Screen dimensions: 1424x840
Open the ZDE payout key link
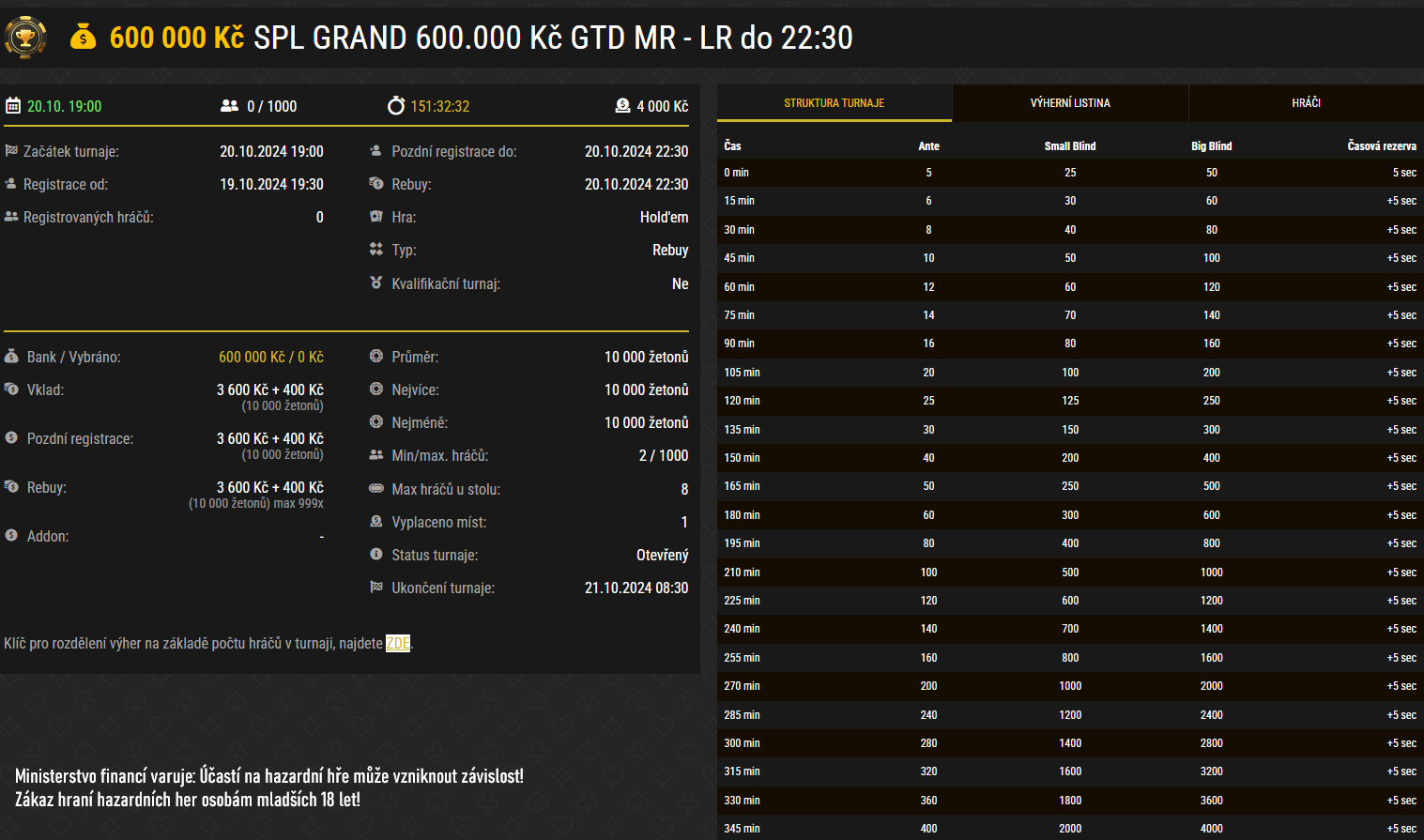[x=398, y=643]
